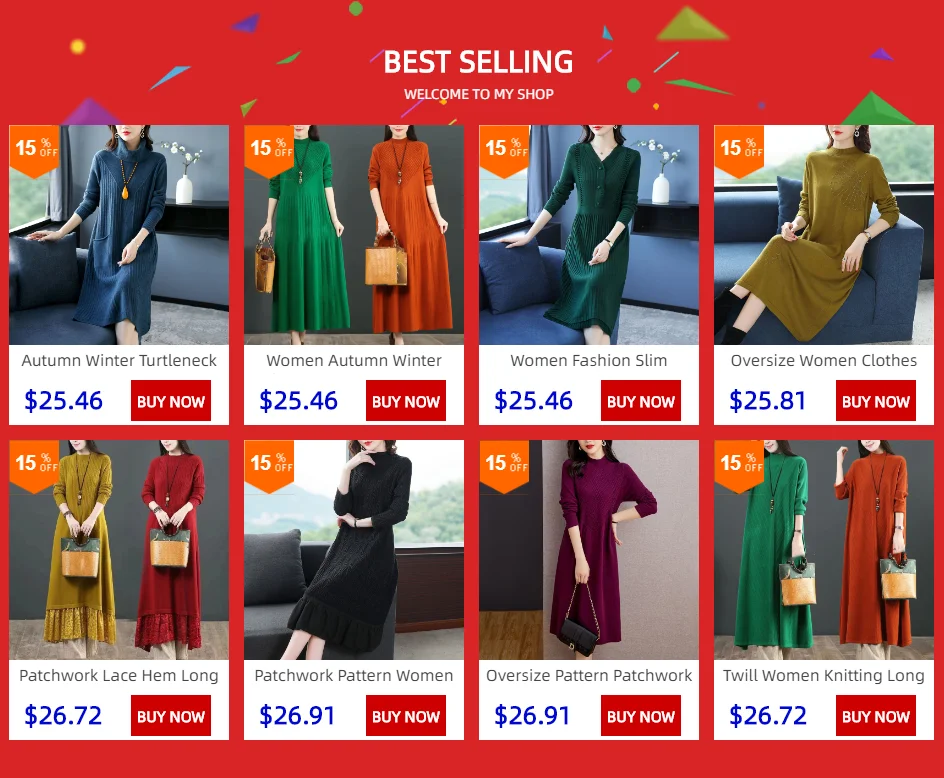
Task: Open Twill Women Knitting Long title link
Action: pyautogui.click(x=824, y=676)
